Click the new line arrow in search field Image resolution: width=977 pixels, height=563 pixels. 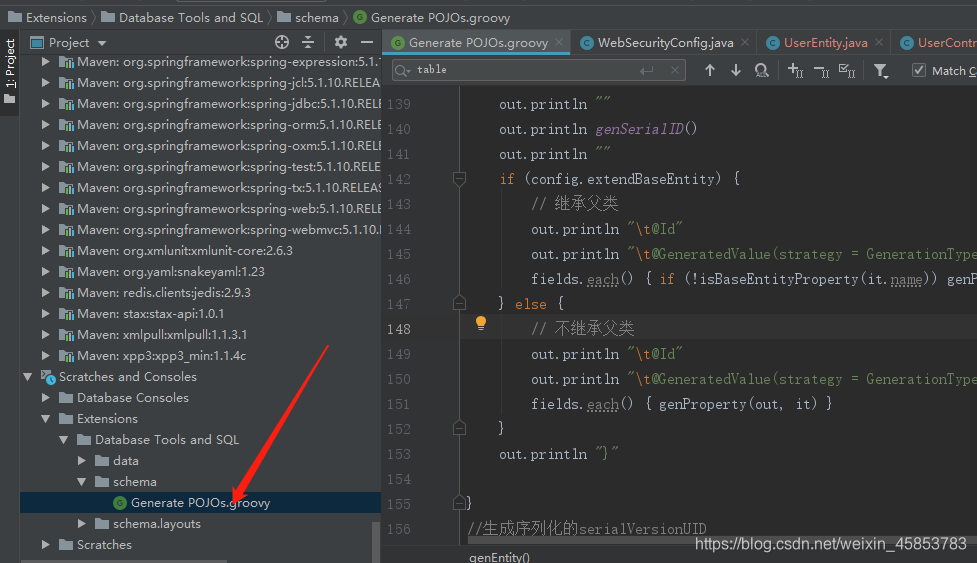coord(647,70)
